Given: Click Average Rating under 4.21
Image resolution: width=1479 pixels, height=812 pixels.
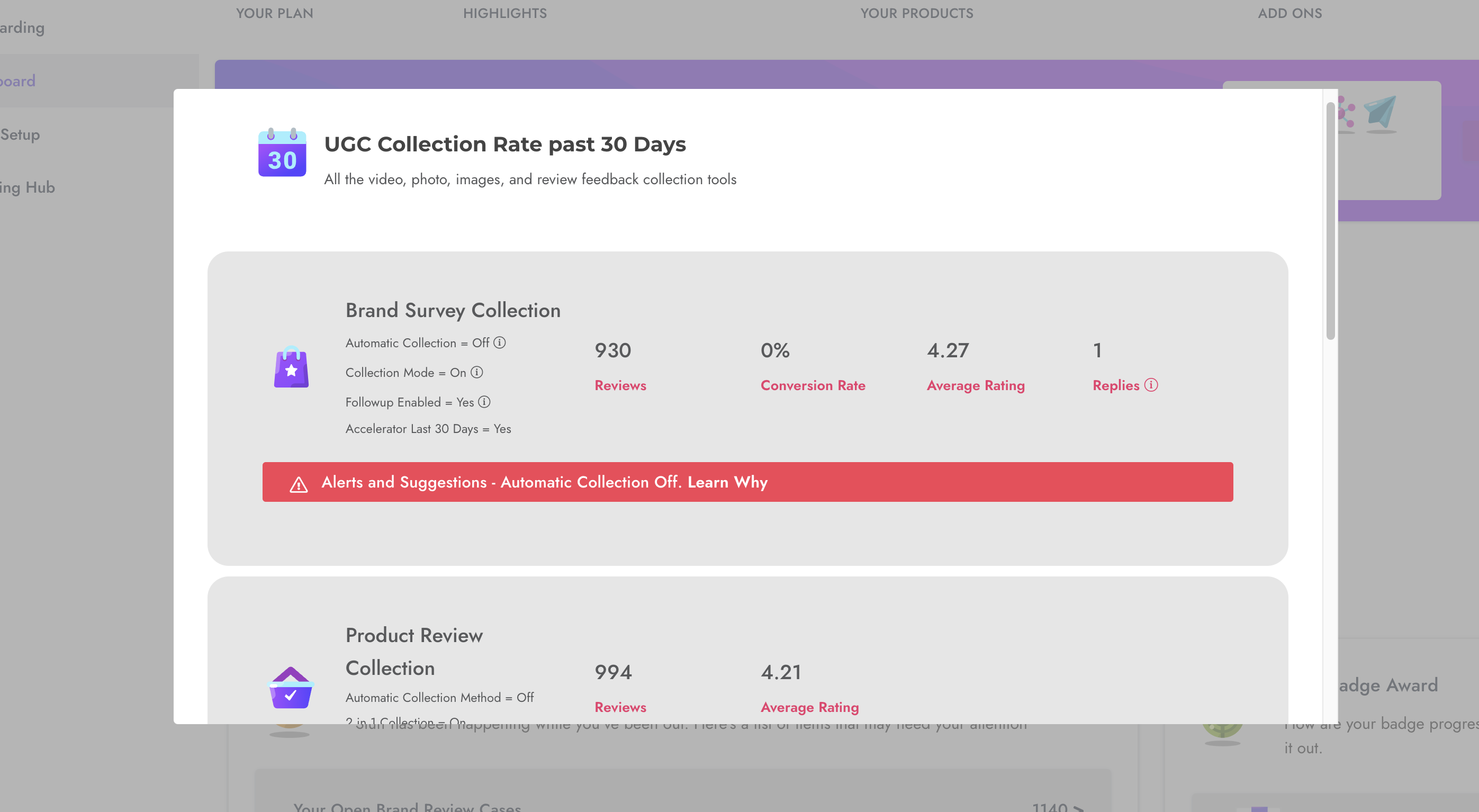Looking at the screenshot, I should pyautogui.click(x=809, y=707).
